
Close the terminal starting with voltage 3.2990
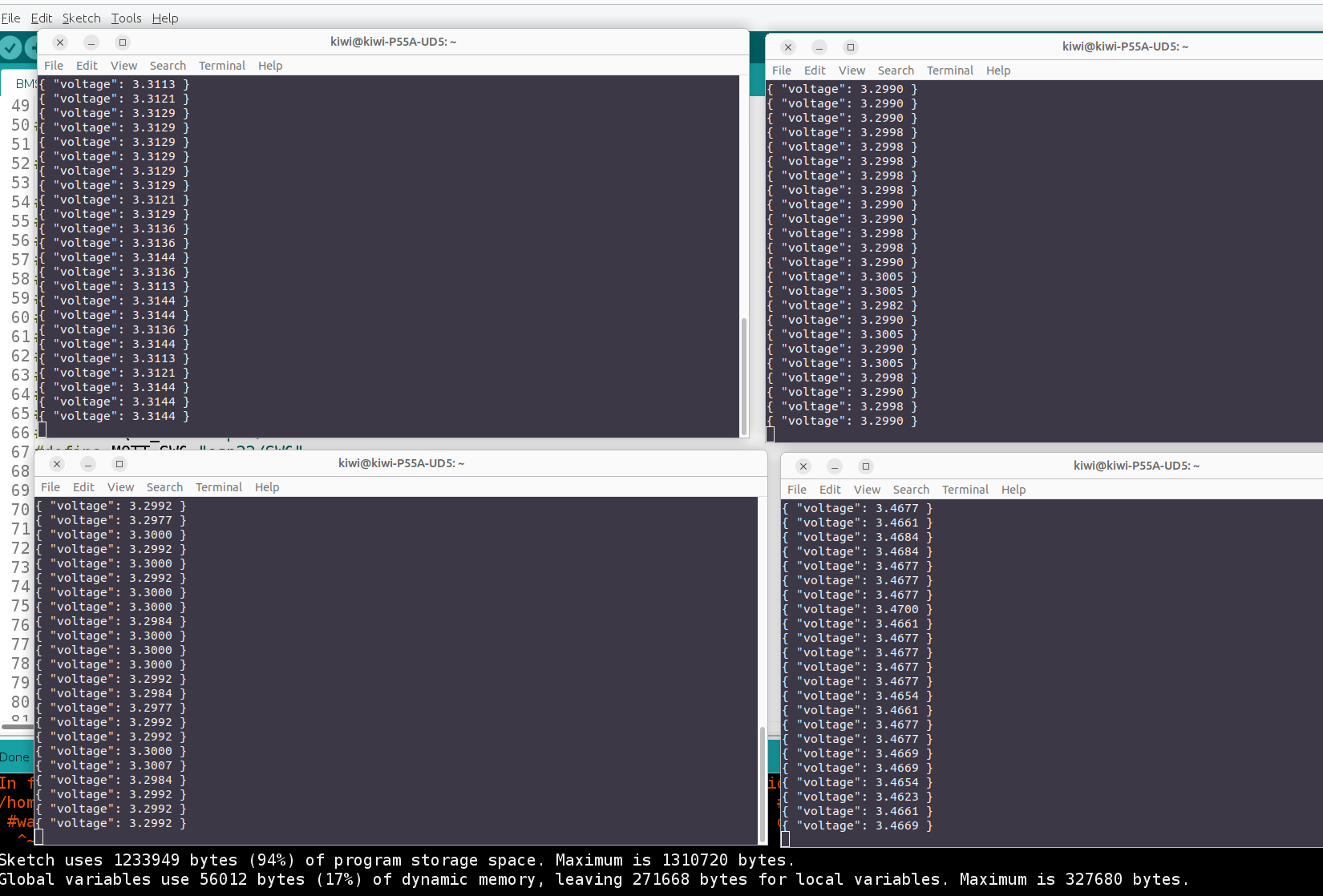(x=788, y=47)
